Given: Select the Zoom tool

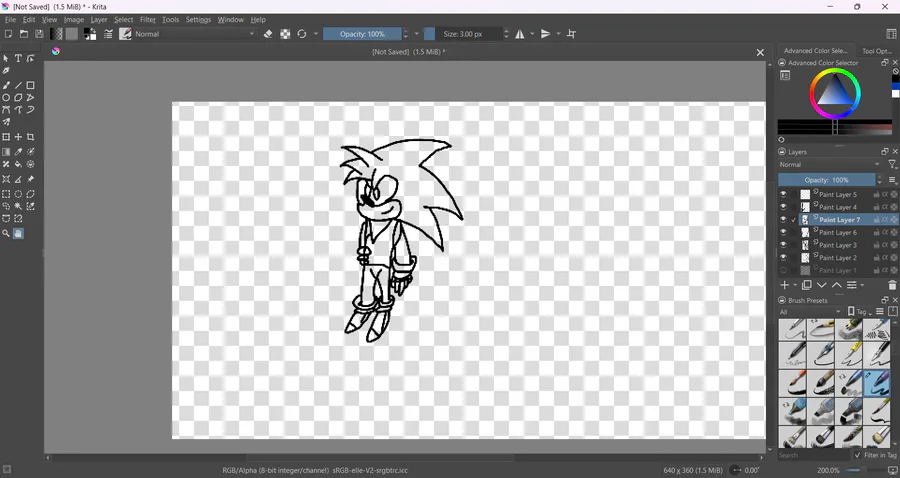Looking at the screenshot, I should point(6,233).
